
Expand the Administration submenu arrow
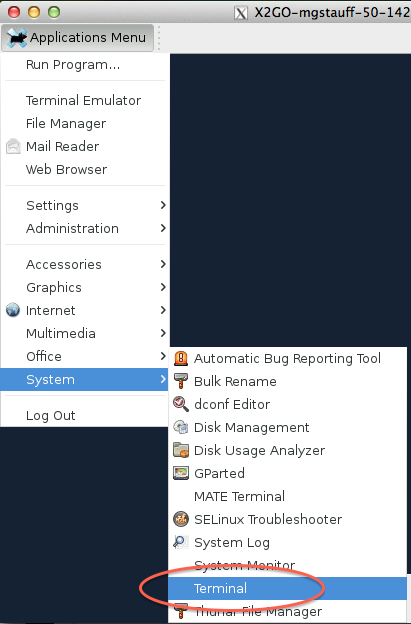tap(163, 228)
